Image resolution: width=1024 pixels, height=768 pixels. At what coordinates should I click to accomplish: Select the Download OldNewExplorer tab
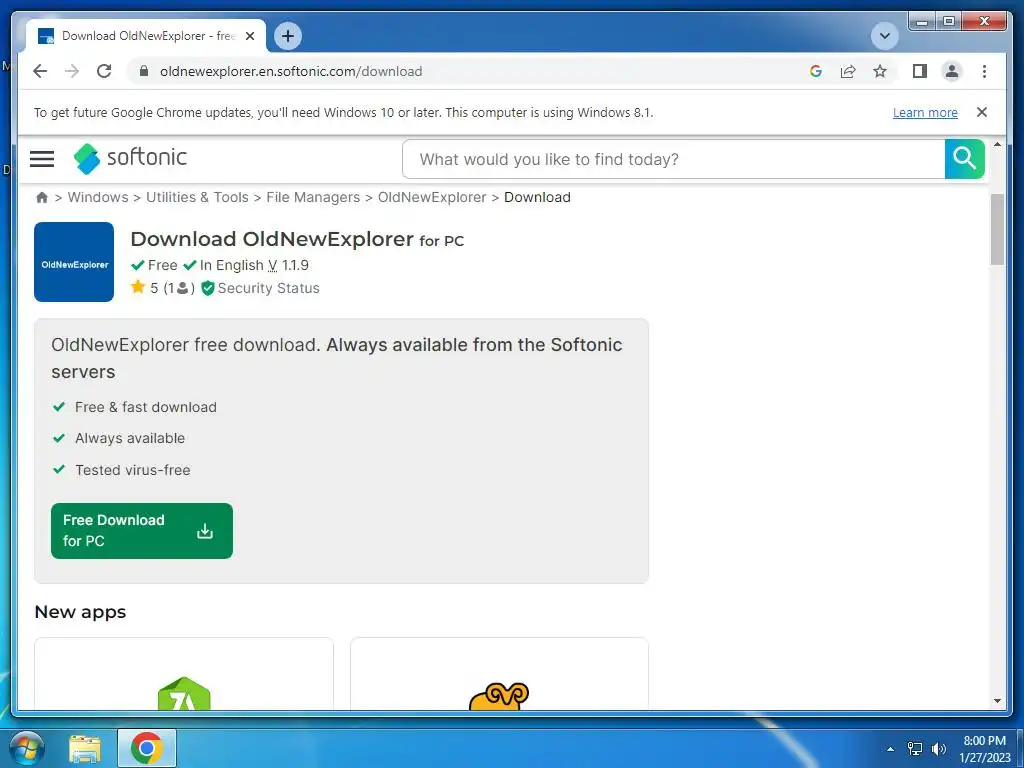click(x=146, y=36)
